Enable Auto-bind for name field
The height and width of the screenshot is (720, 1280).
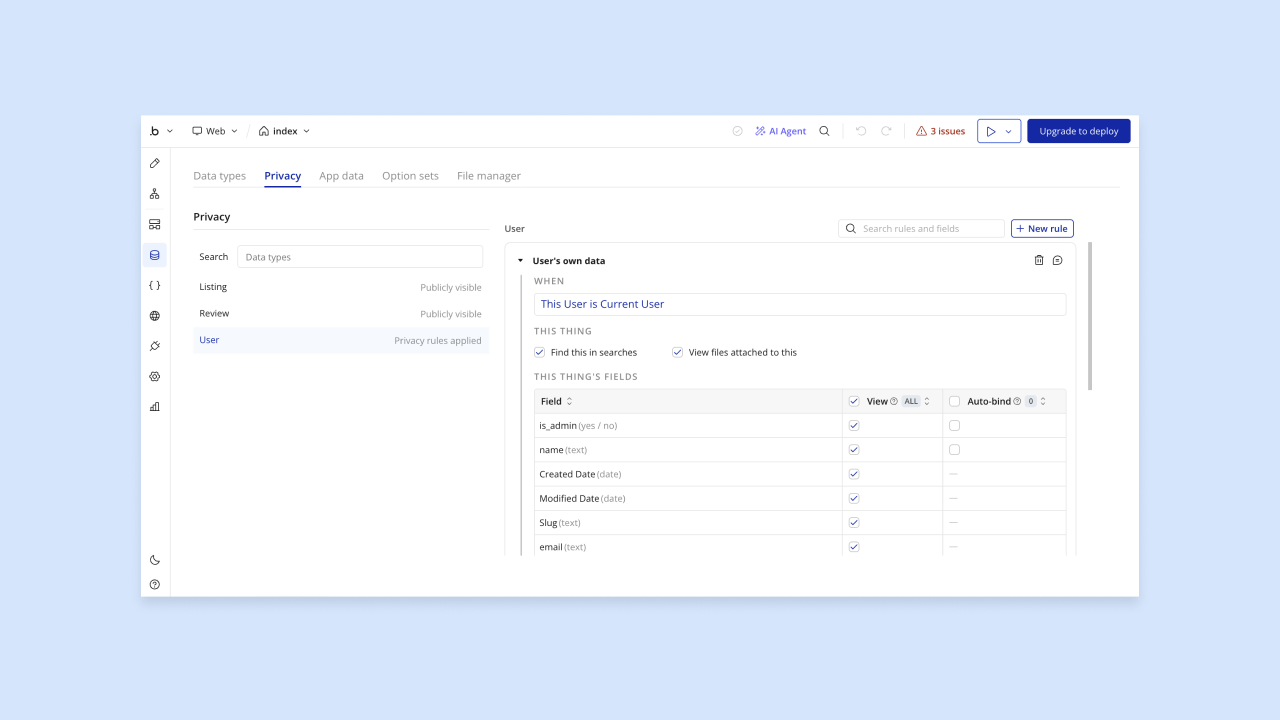pos(954,450)
